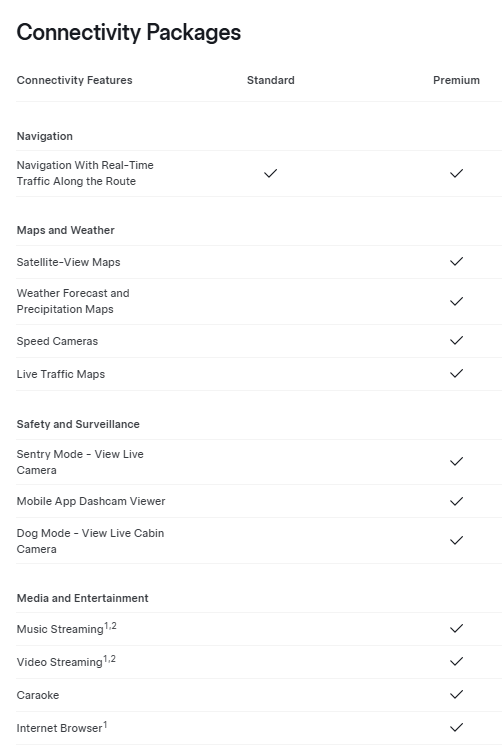Click Premium checkmark for Internet Browser

[456, 728]
